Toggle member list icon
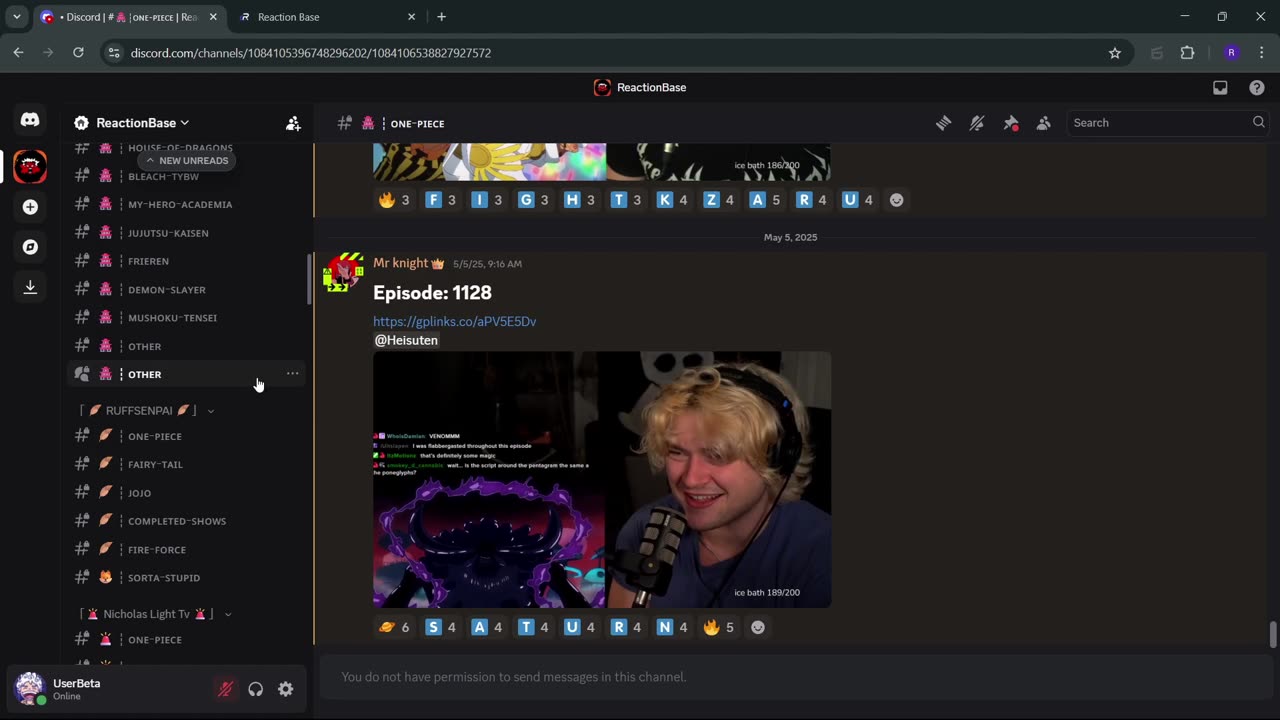 pyautogui.click(x=1044, y=123)
